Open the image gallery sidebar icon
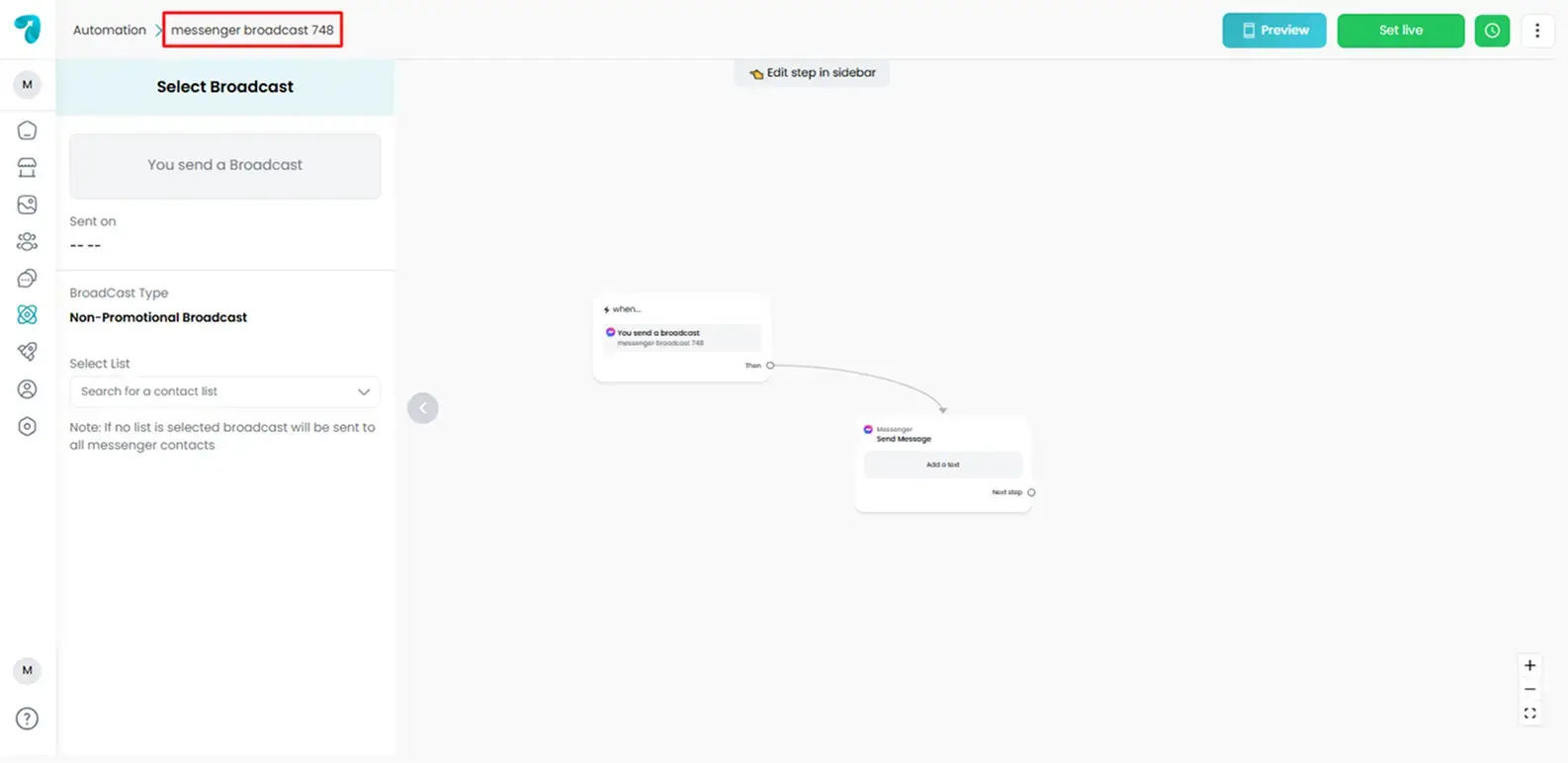 27,205
